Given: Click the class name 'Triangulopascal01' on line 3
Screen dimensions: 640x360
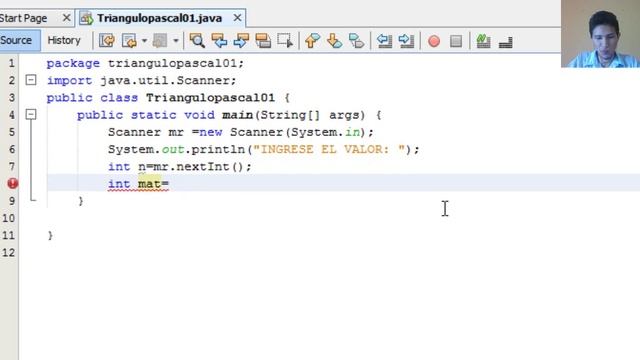Looking at the screenshot, I should [210, 98].
